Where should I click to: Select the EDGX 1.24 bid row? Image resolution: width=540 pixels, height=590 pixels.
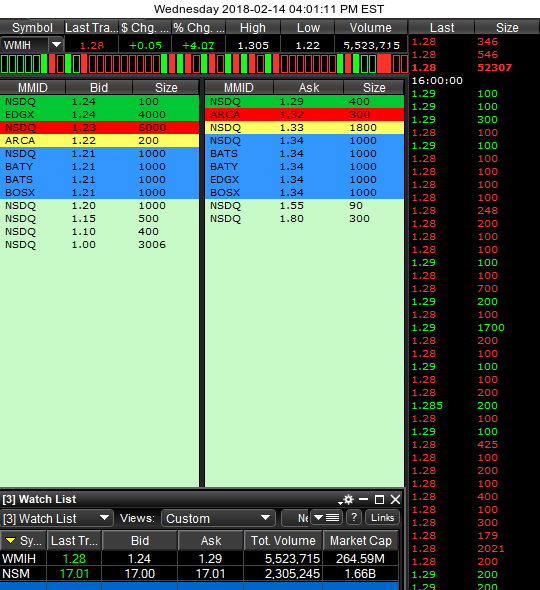click(99, 114)
